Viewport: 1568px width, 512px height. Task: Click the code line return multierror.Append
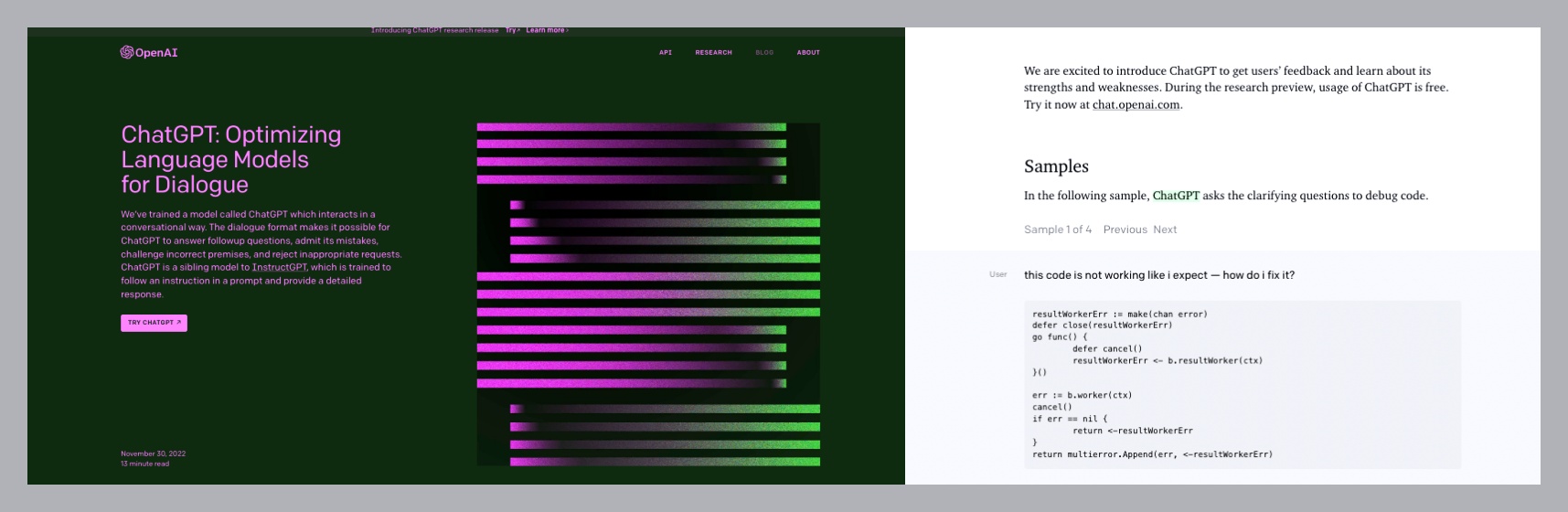[1152, 454]
